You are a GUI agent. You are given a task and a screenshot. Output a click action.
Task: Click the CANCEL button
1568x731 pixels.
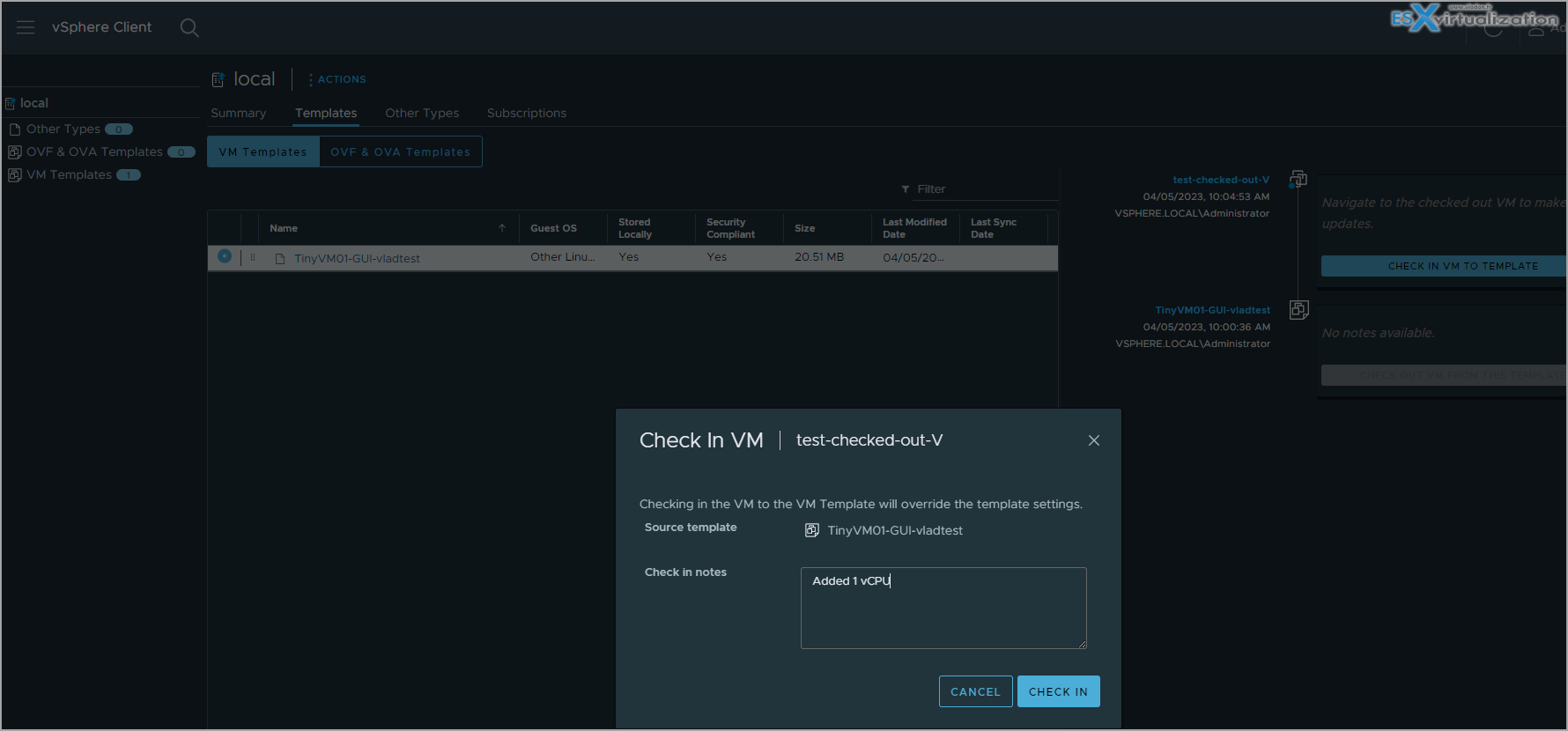[976, 691]
